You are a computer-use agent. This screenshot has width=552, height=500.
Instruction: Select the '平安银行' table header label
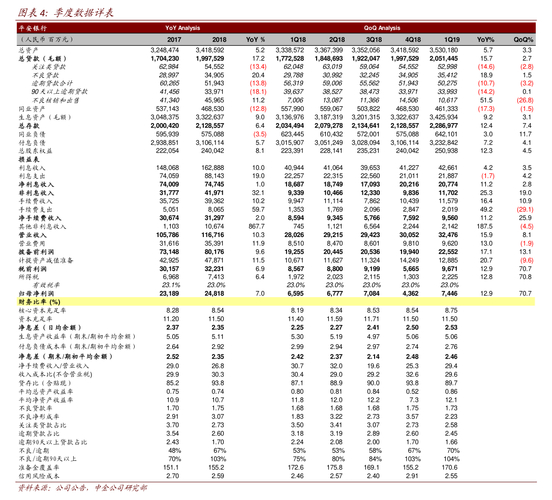tap(32, 28)
